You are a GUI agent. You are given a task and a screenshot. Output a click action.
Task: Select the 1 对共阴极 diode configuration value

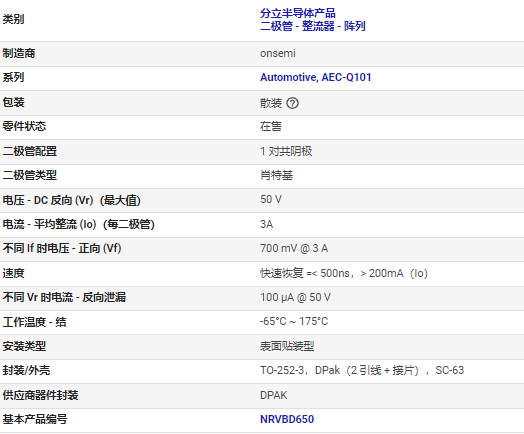(x=286, y=151)
